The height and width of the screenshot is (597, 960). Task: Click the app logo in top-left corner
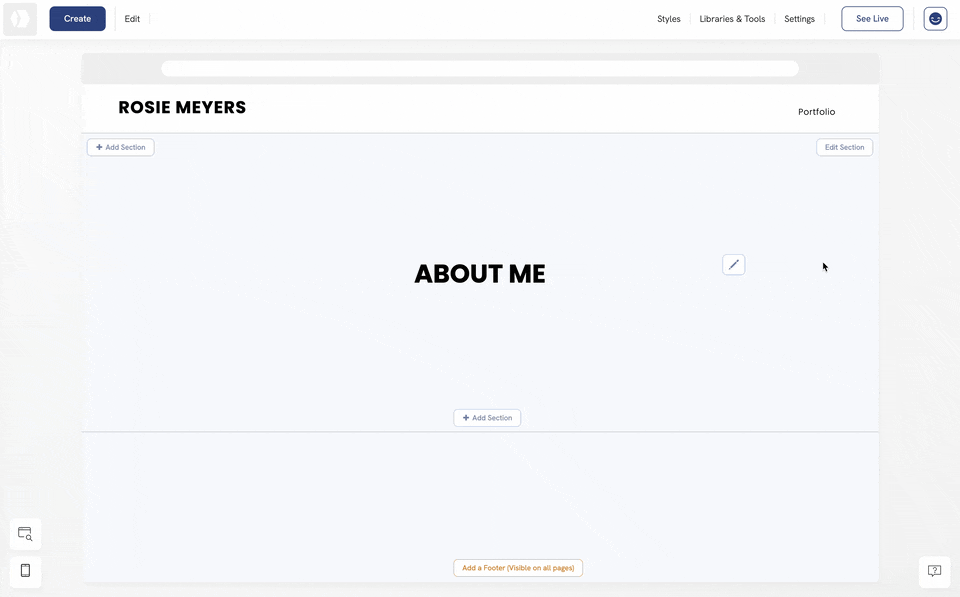point(20,19)
